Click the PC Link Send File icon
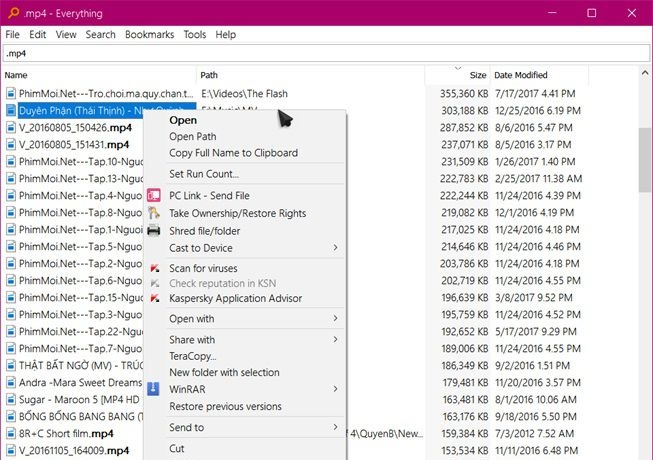653x460 pixels. [x=154, y=196]
